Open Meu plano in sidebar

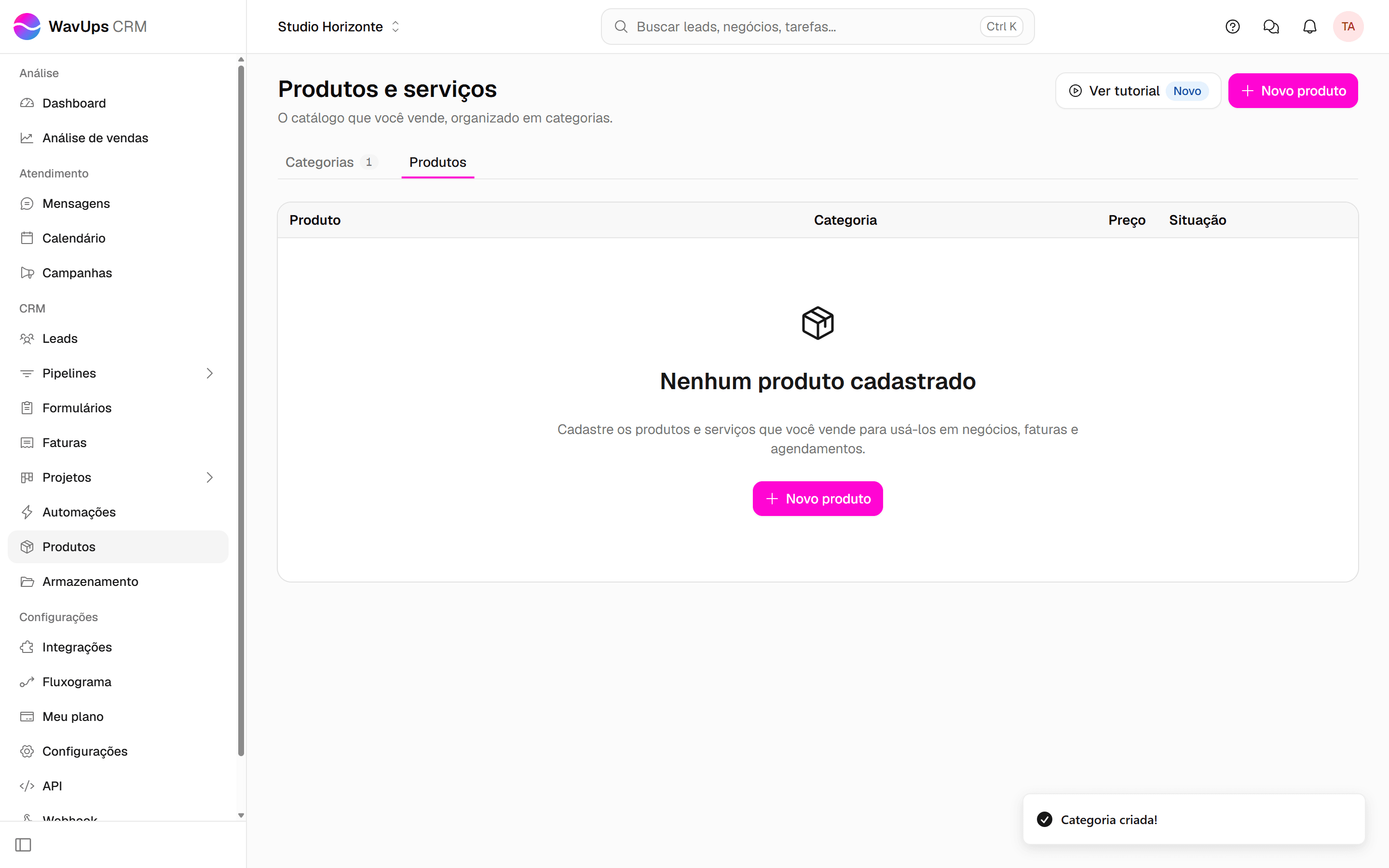pos(118,717)
